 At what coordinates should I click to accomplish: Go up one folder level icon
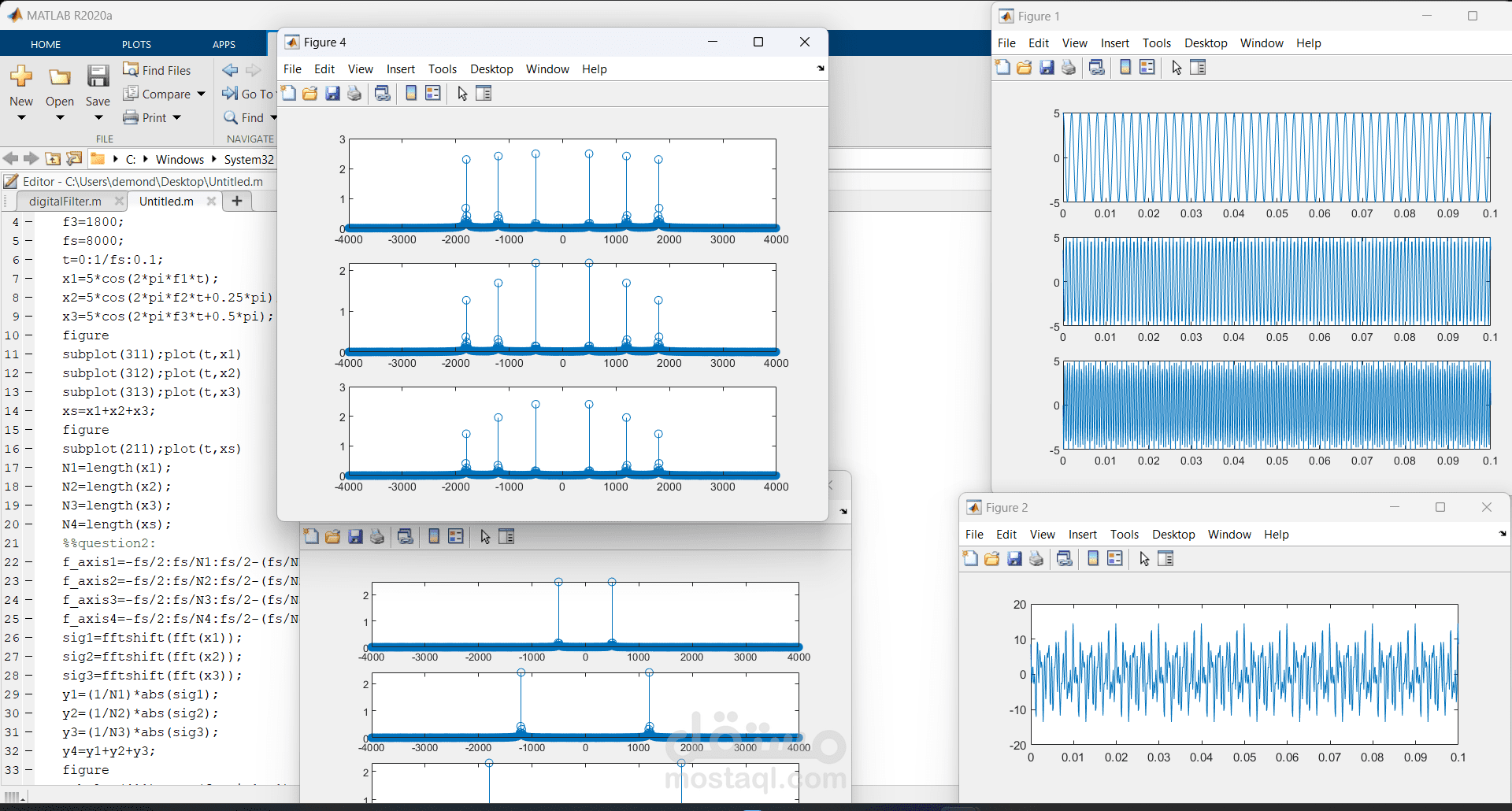pos(53,159)
